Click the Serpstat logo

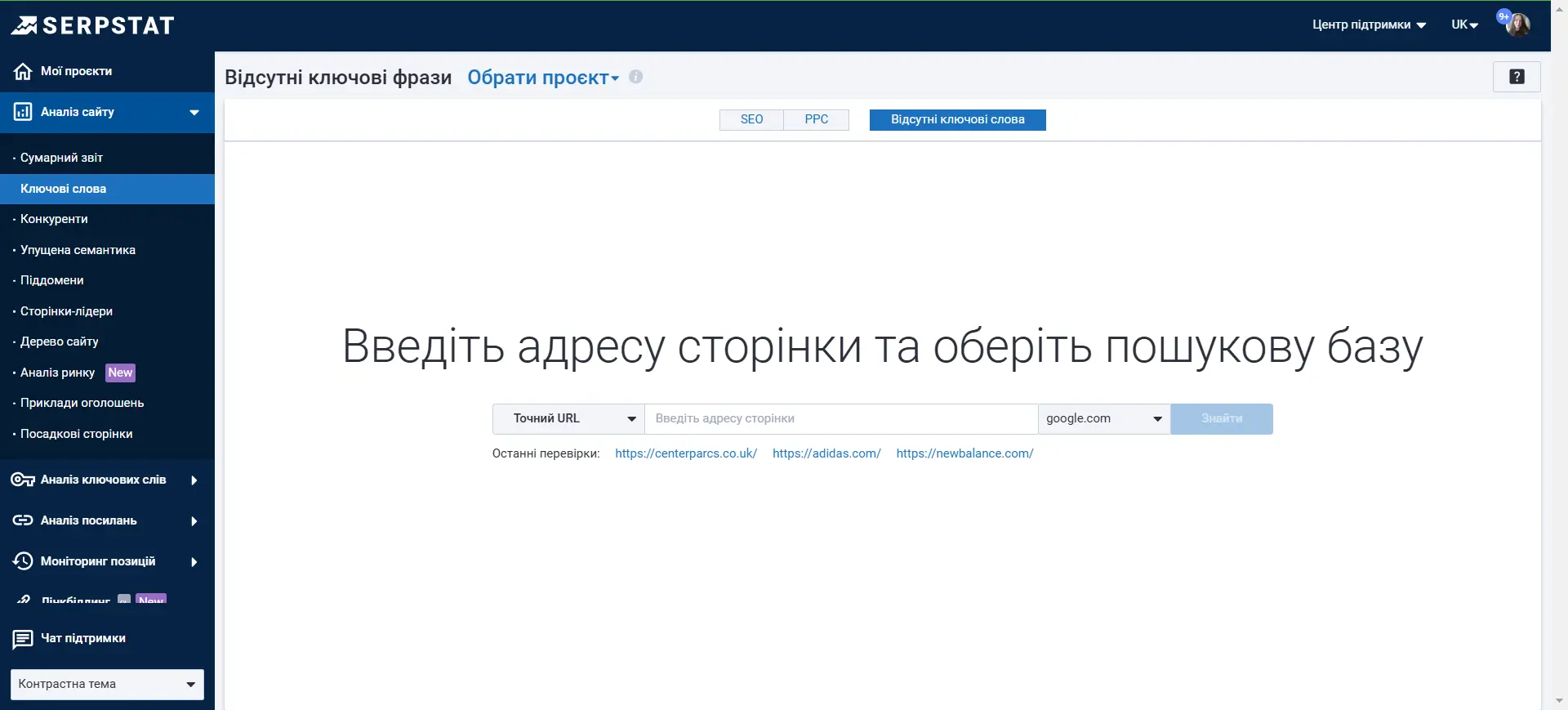coord(92,25)
